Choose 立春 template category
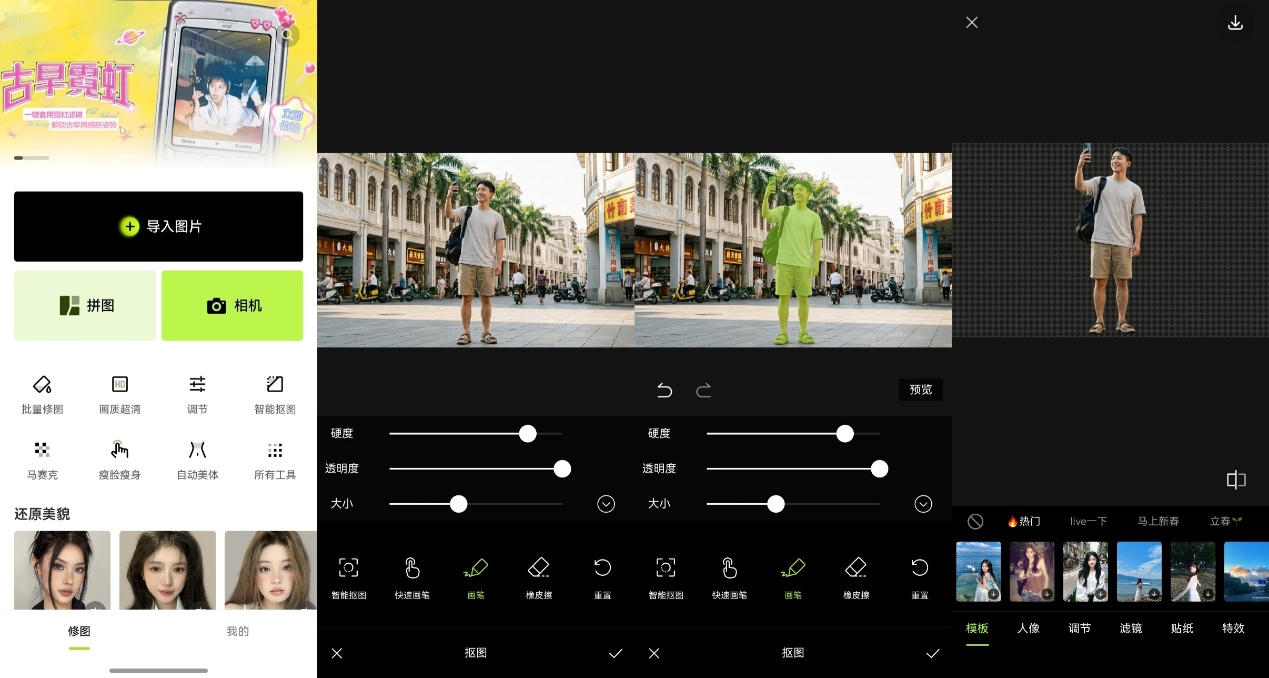 (x=1226, y=521)
